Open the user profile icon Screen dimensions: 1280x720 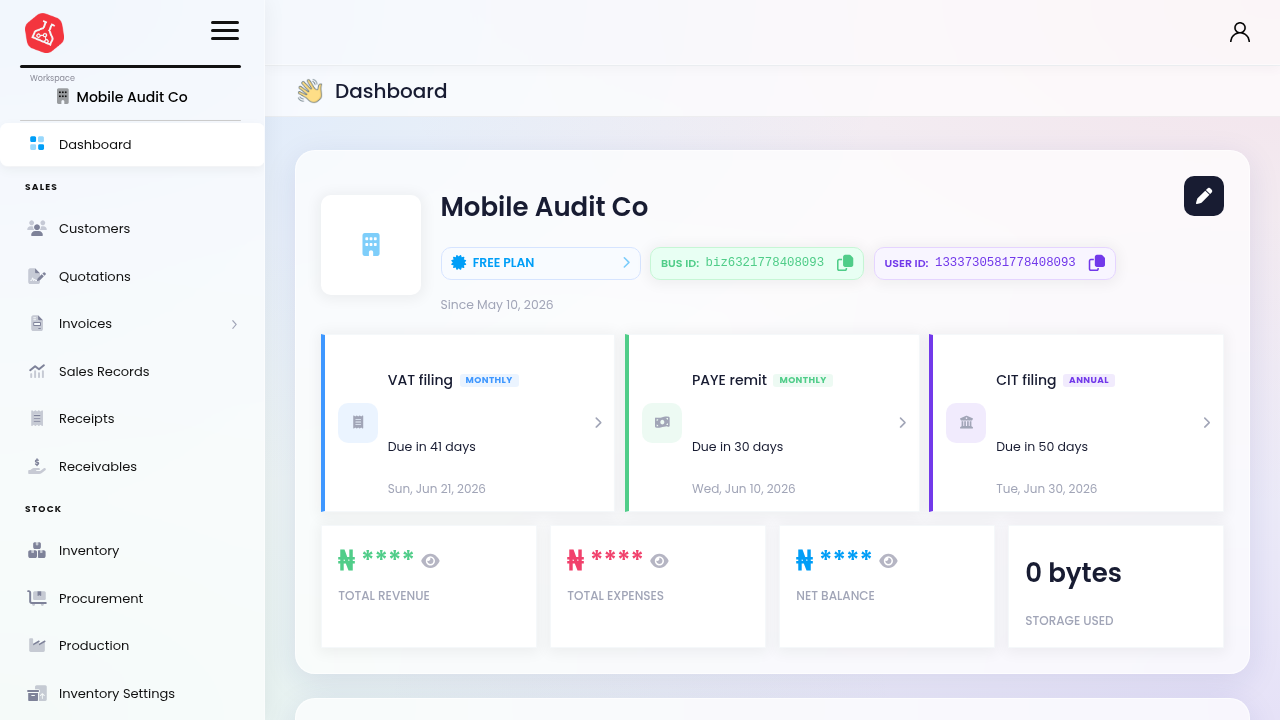1240,32
